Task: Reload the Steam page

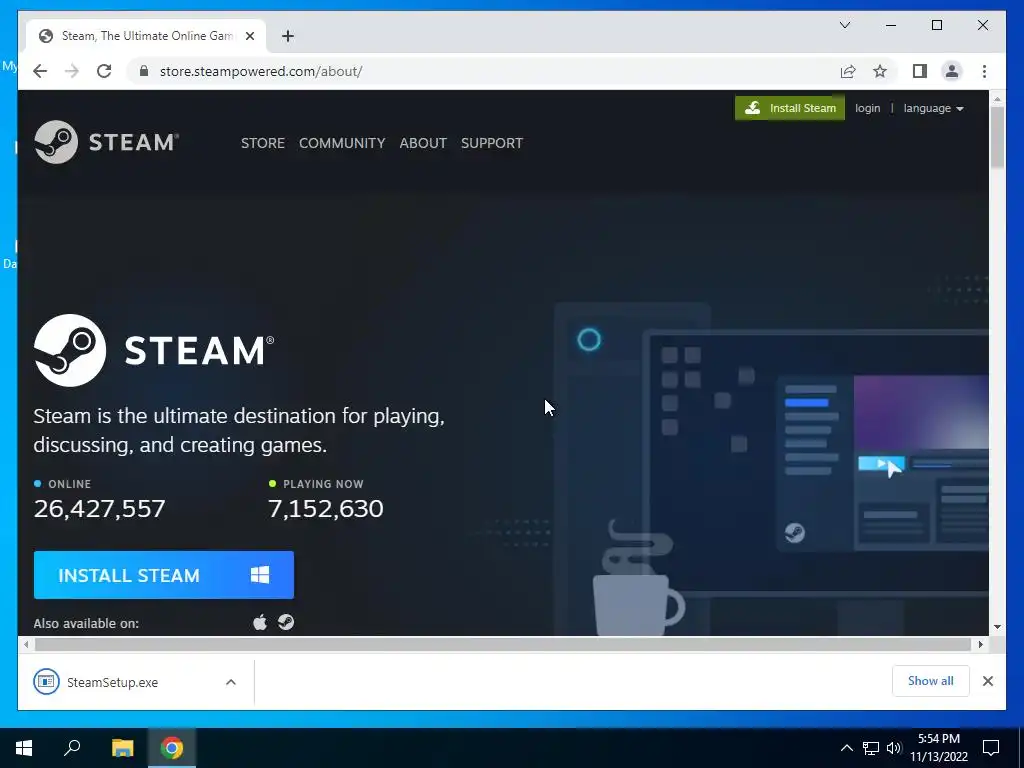Action: pyautogui.click(x=104, y=71)
